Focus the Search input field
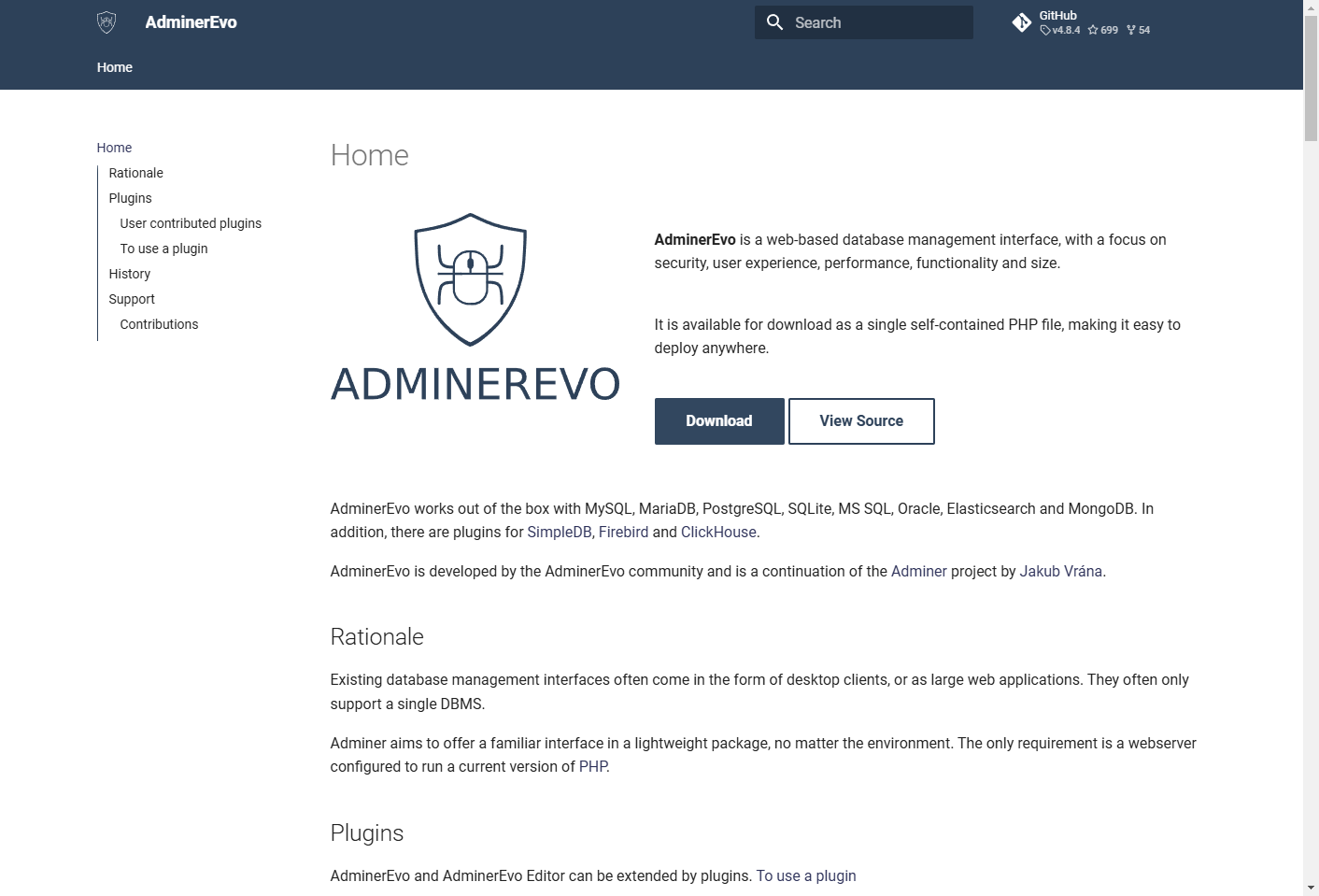 coord(878,22)
